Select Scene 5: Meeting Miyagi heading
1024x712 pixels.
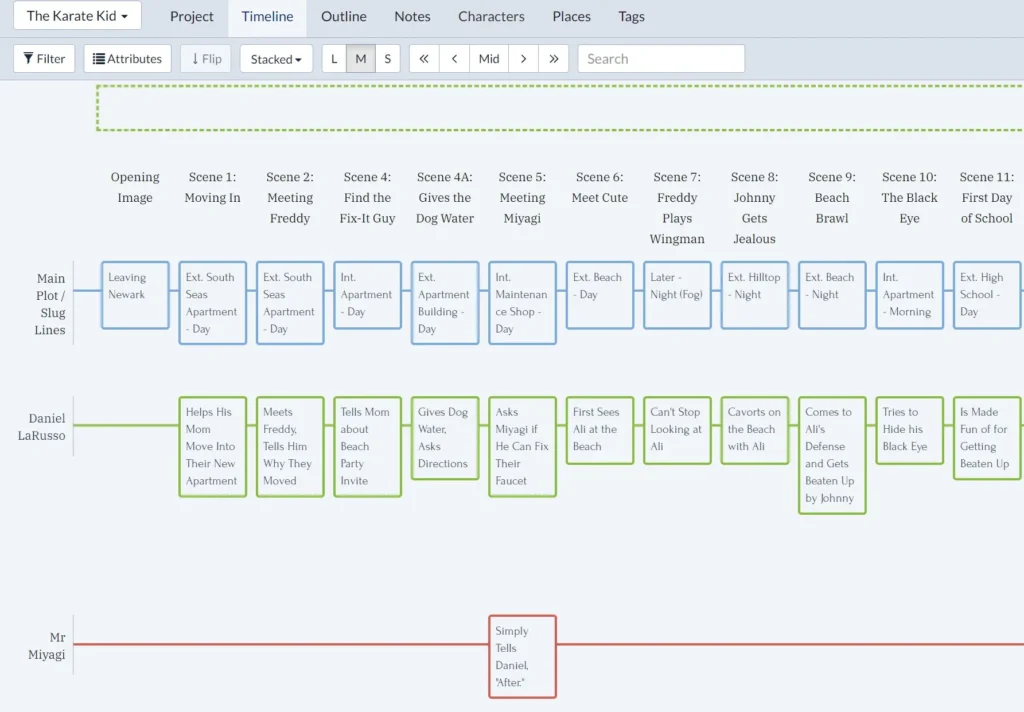(522, 197)
